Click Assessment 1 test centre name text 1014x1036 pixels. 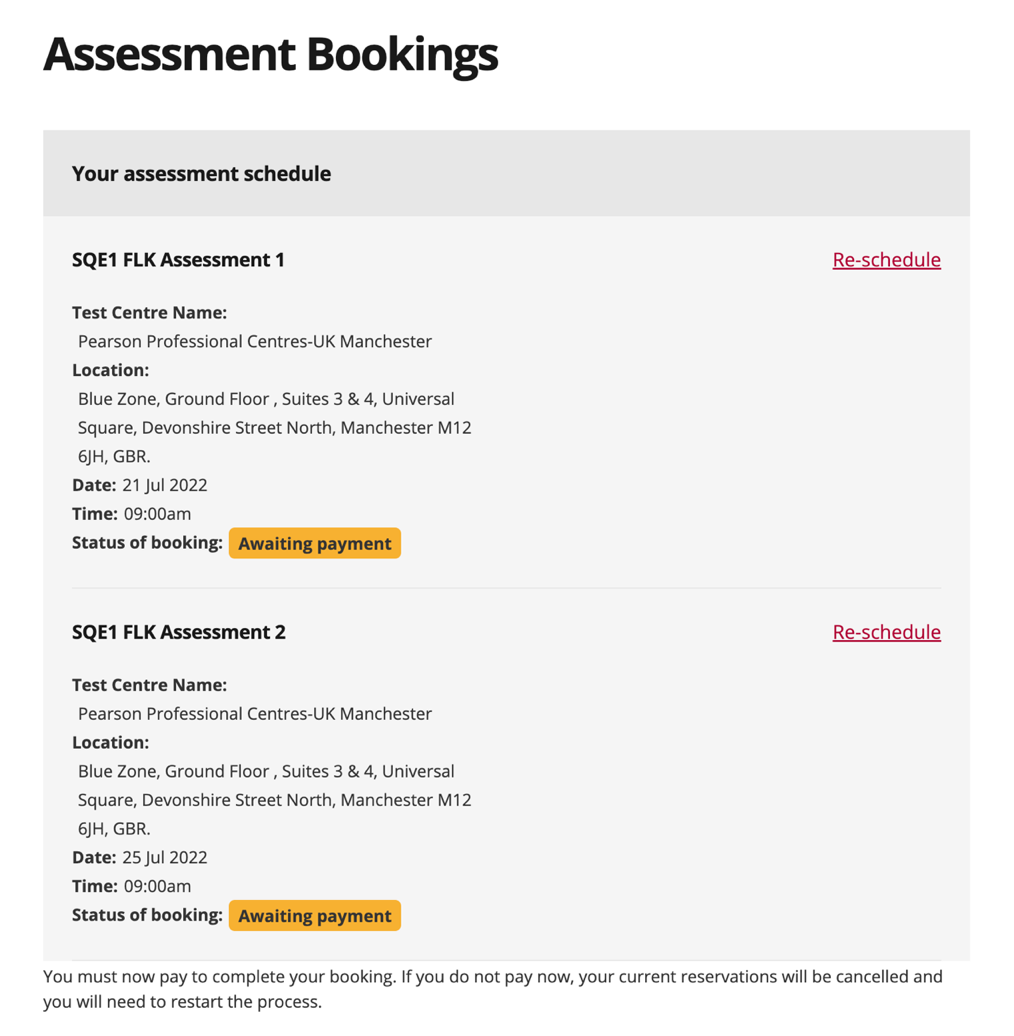click(255, 342)
